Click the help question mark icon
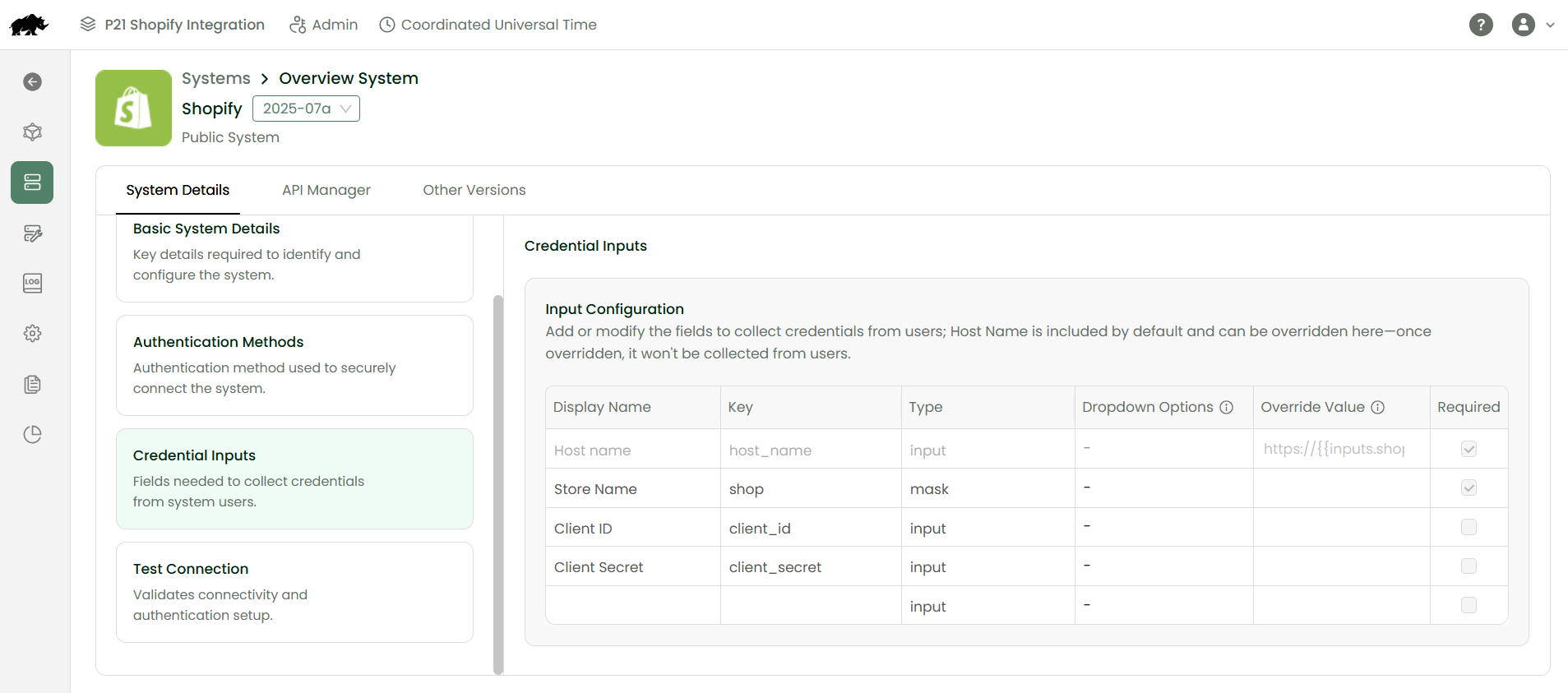The image size is (1568, 693). [1480, 25]
